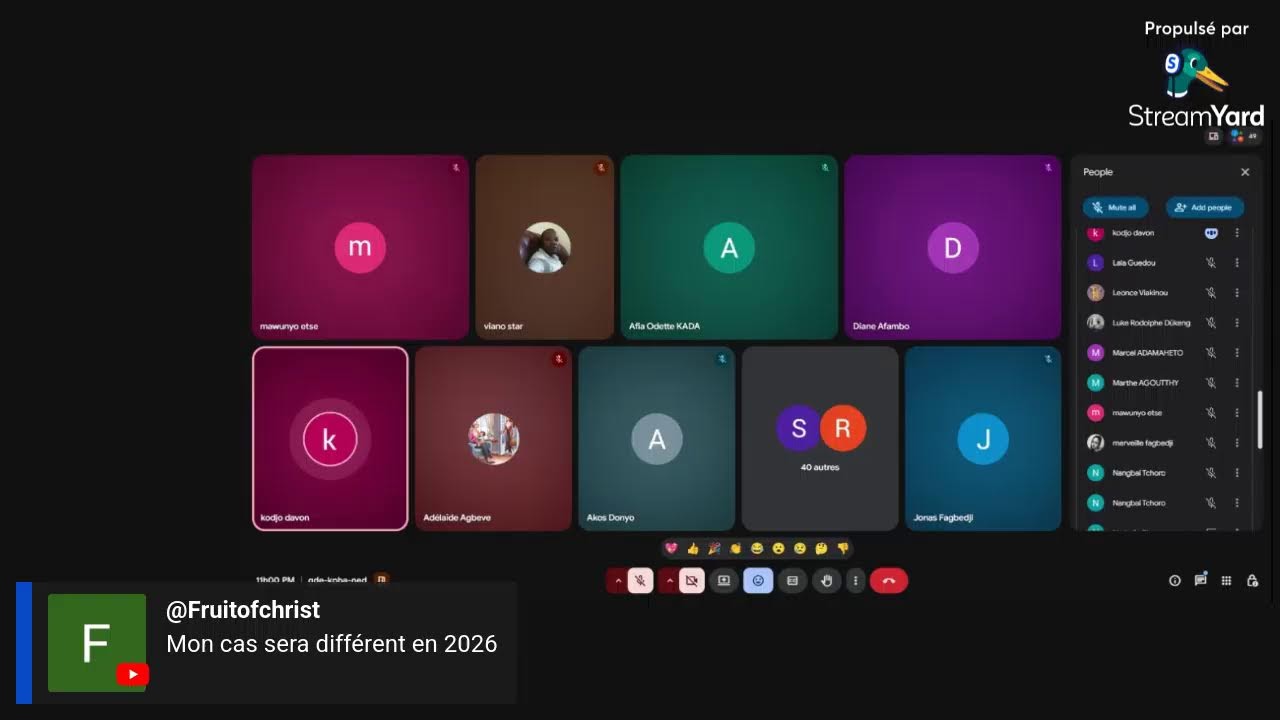Click Luke Rodolphe's avatar in People list
Viewport: 1280px width, 720px height.
coord(1095,323)
